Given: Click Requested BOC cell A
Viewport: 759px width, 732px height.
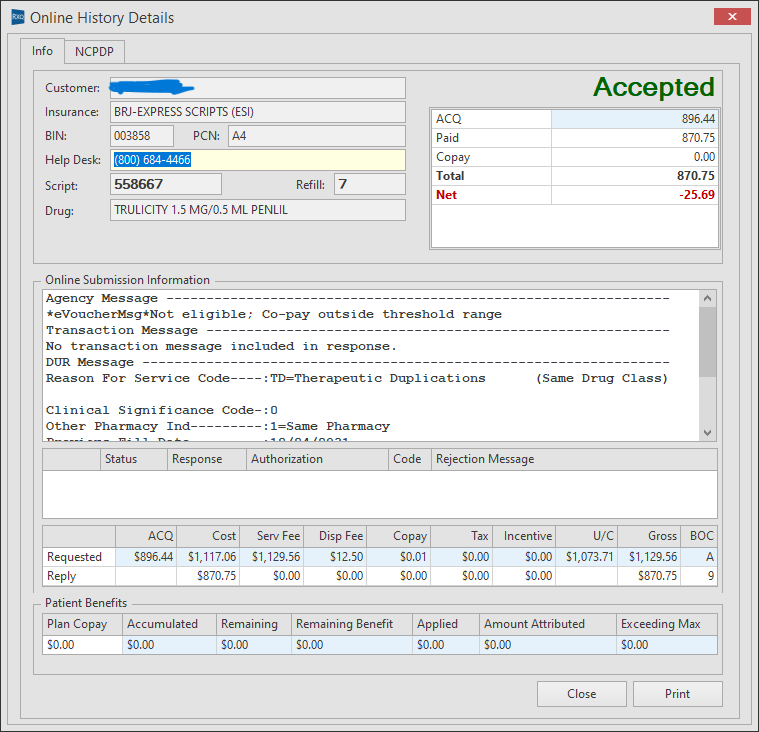Looking at the screenshot, I should 699,557.
